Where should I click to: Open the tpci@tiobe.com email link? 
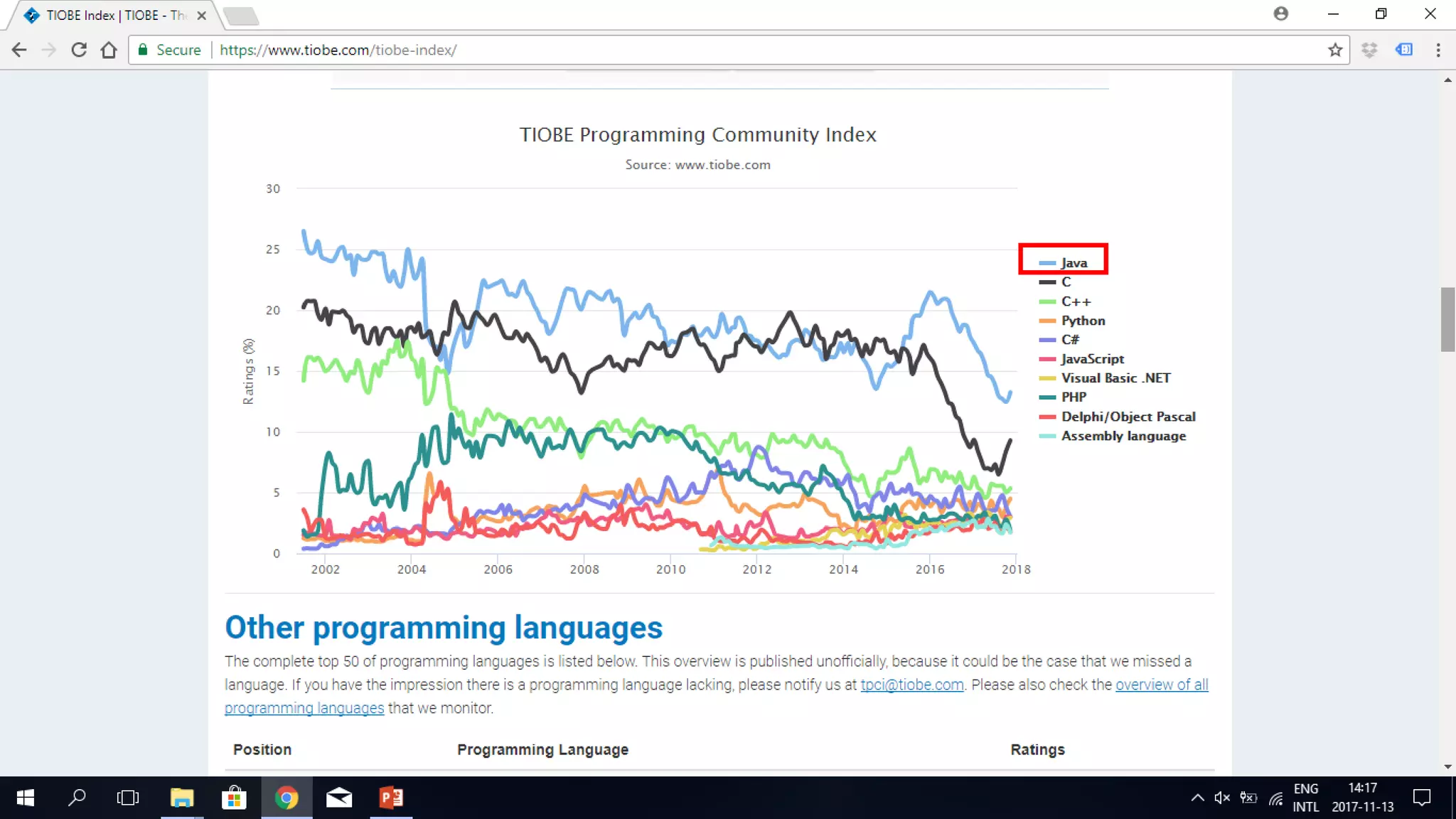pos(911,685)
